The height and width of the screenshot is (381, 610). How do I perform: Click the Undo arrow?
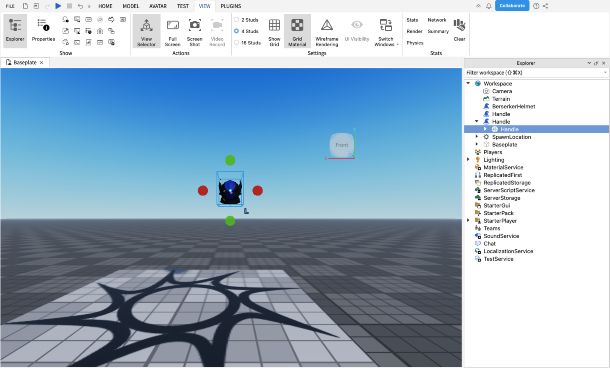(80, 6)
